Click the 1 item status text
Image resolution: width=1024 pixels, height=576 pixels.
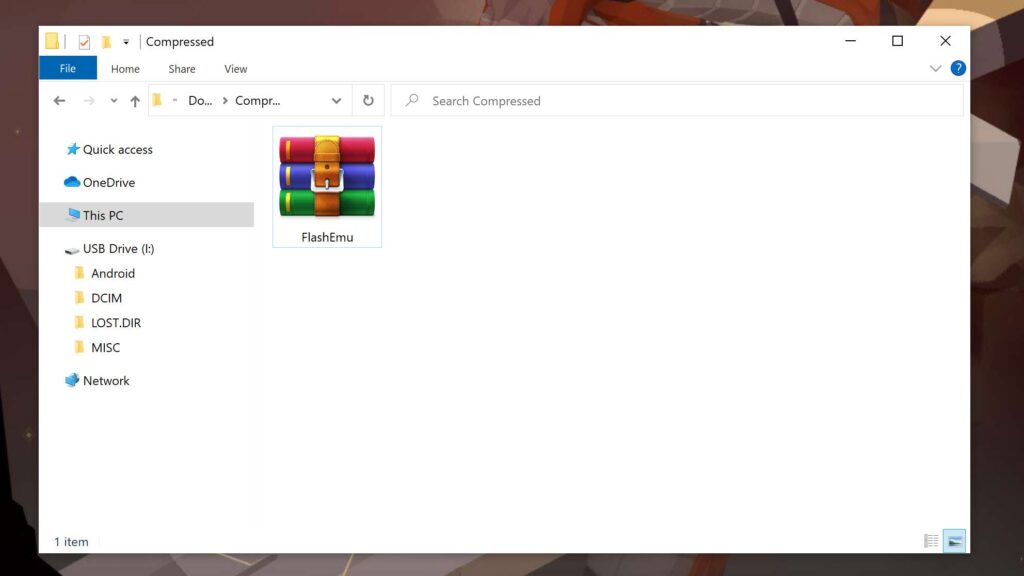point(71,542)
